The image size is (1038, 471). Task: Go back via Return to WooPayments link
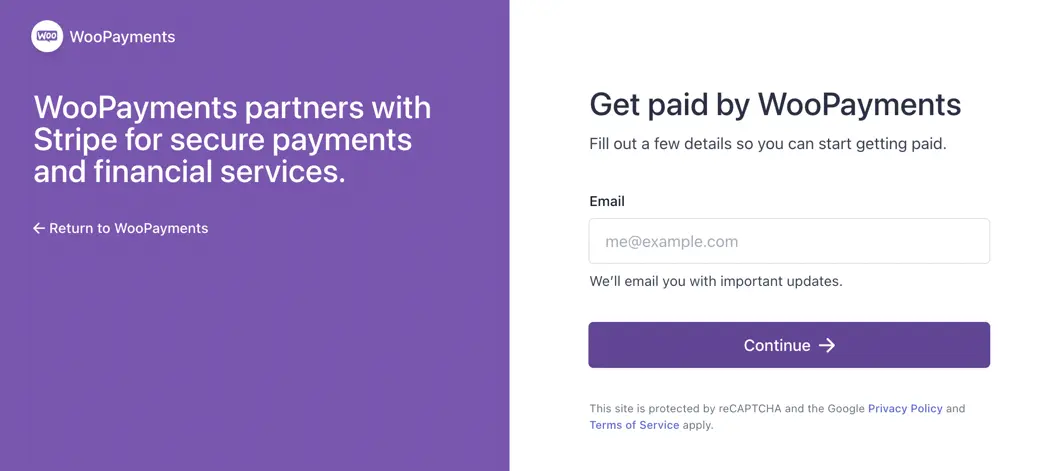[x=128, y=228]
